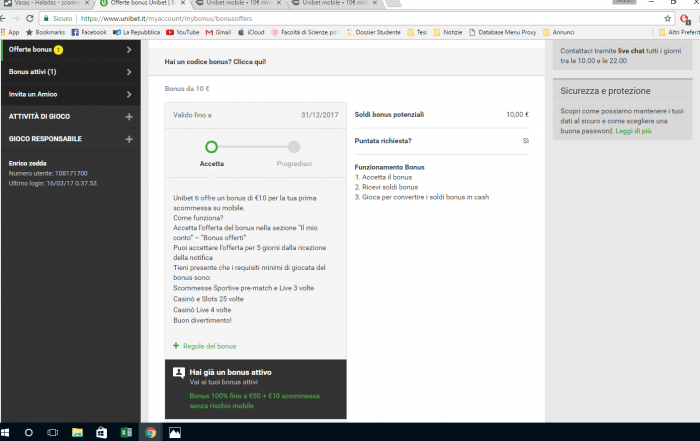Click the Sicurezza e protezione heading

point(605,91)
